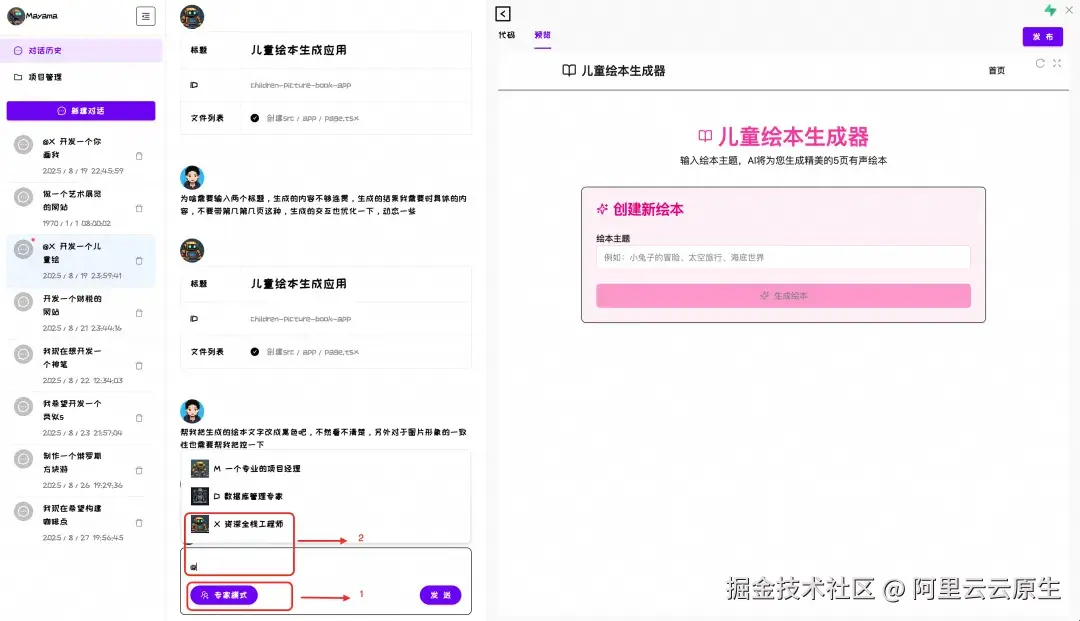Click the back chevron left of 代码 tab
The width and height of the screenshot is (1080, 621).
[502, 14]
